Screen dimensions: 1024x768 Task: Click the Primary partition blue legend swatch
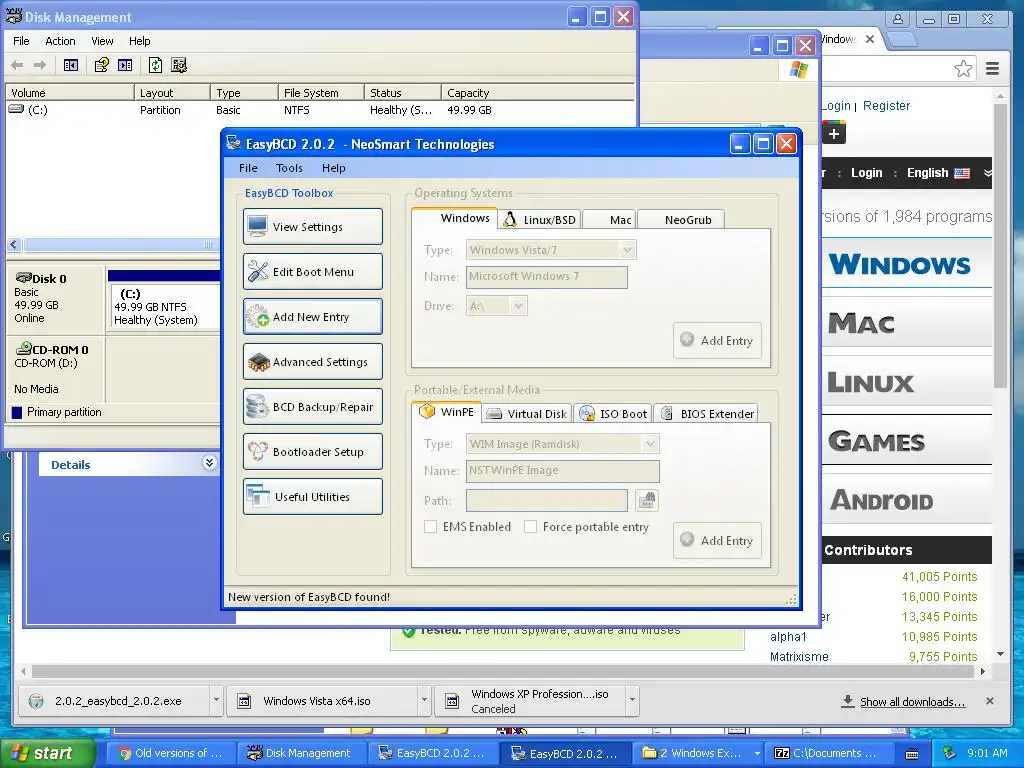(17, 412)
